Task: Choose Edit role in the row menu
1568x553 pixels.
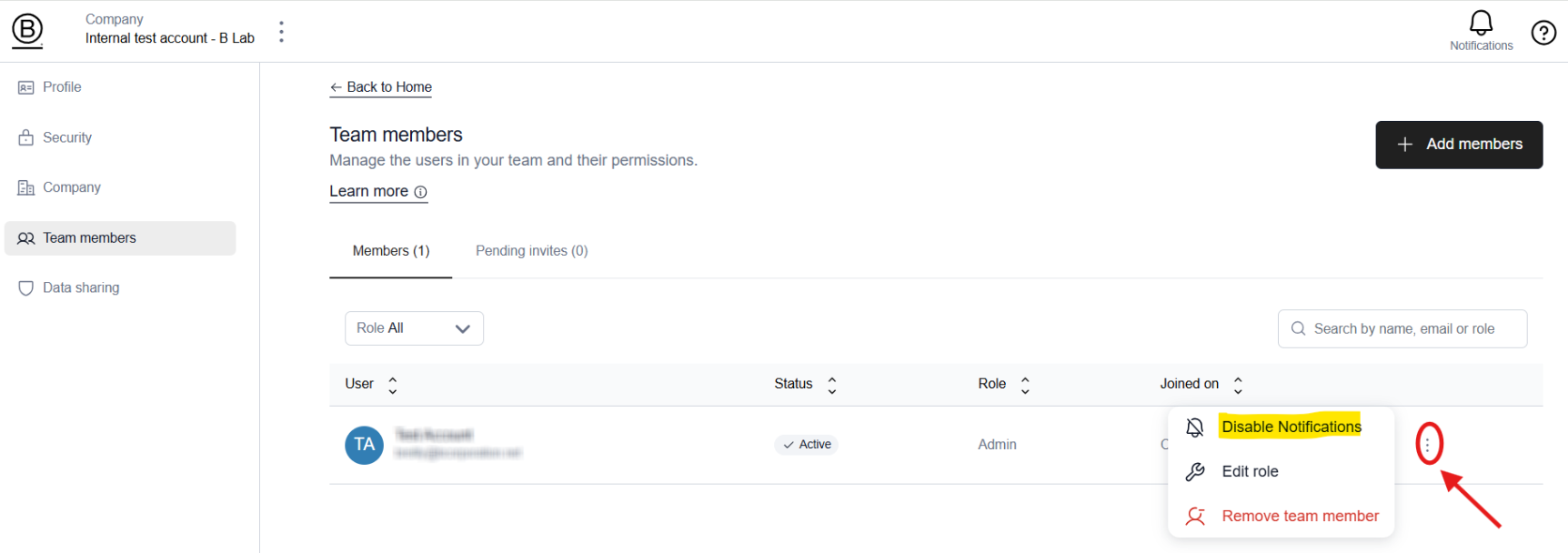Action: (1281, 472)
